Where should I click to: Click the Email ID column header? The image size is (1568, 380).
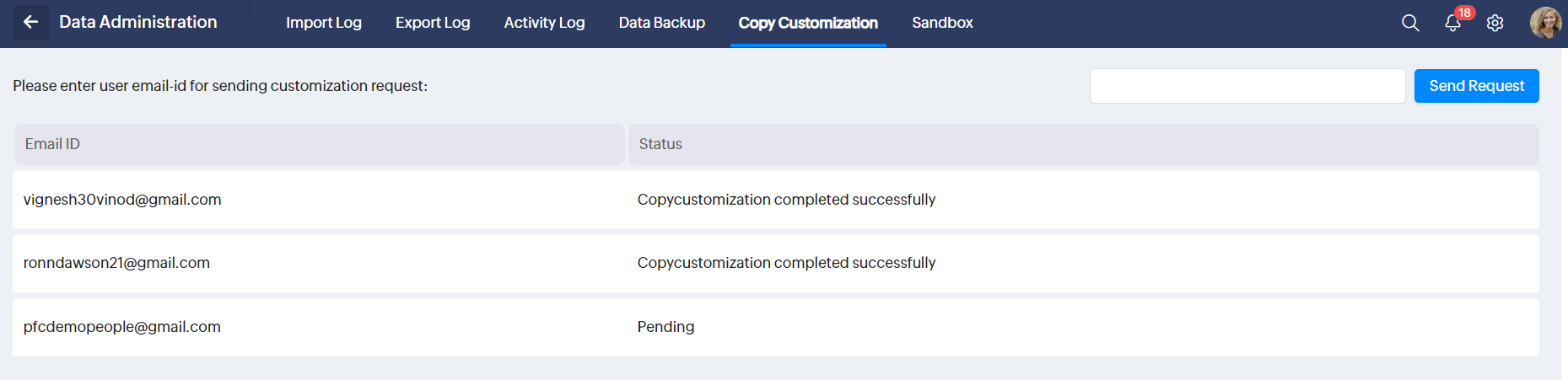click(x=52, y=144)
